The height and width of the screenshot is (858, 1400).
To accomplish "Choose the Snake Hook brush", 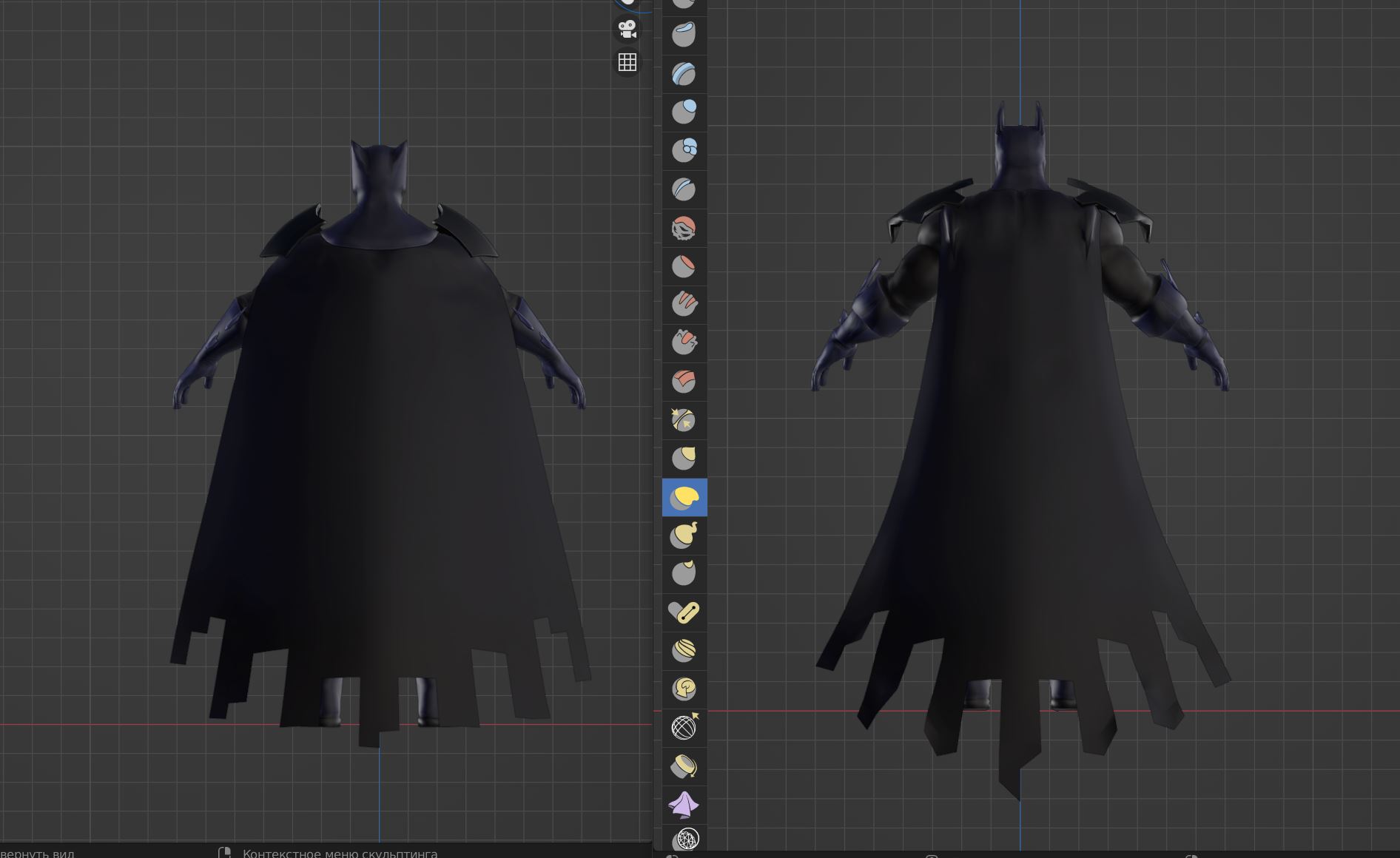I will click(x=684, y=536).
